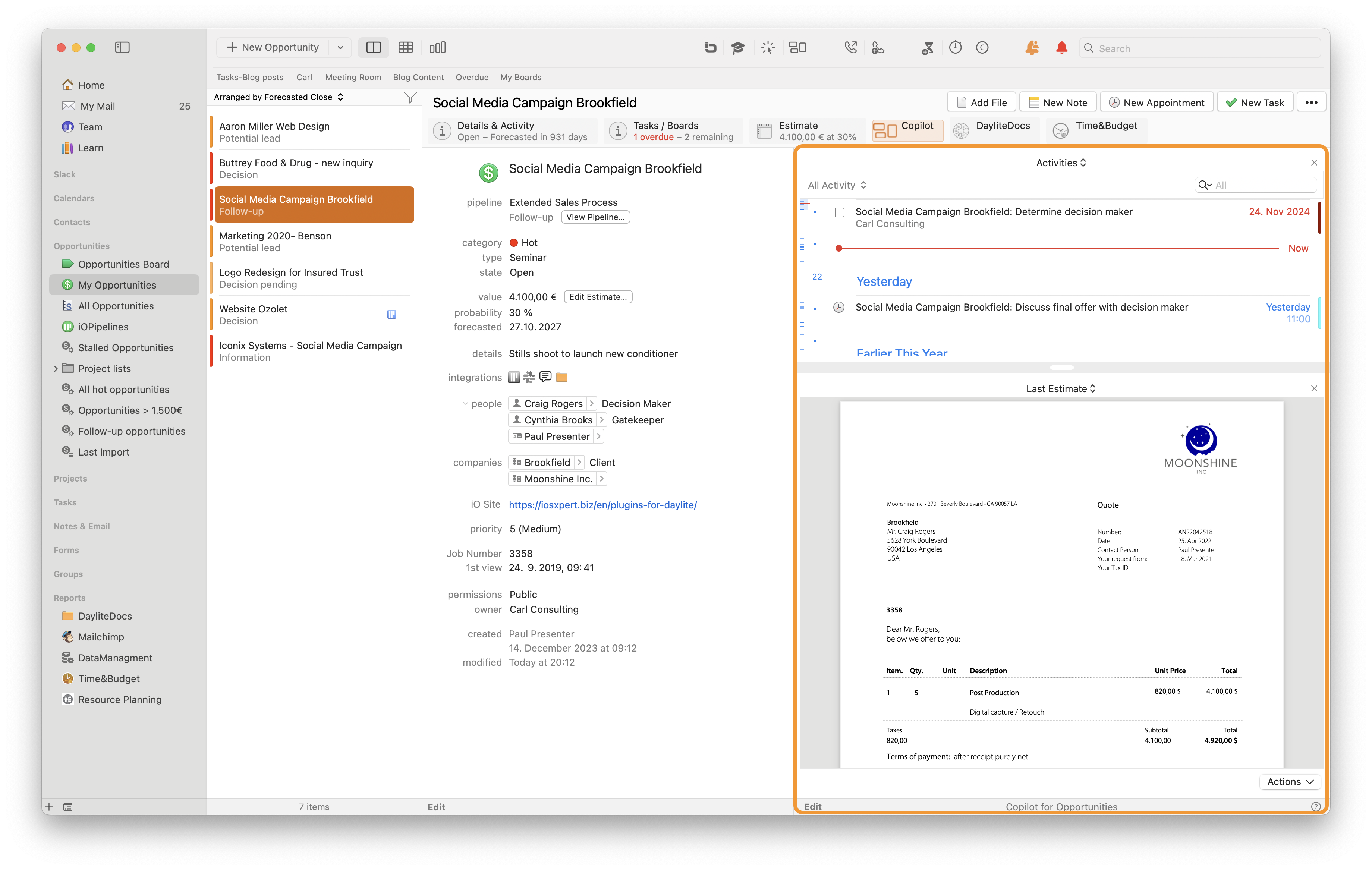Open the All Activity filter dropdown
The image size is (1372, 870).
click(x=837, y=185)
